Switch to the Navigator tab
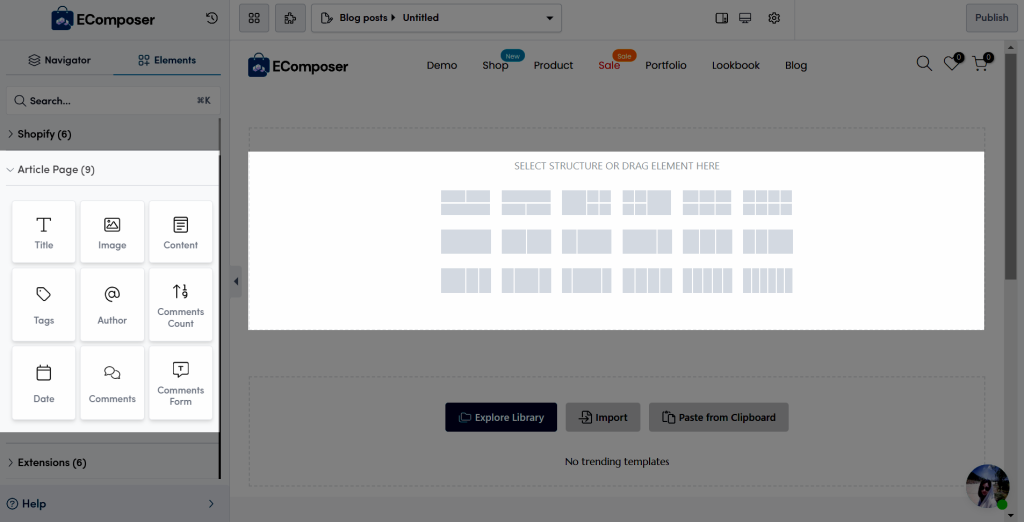 (59, 60)
